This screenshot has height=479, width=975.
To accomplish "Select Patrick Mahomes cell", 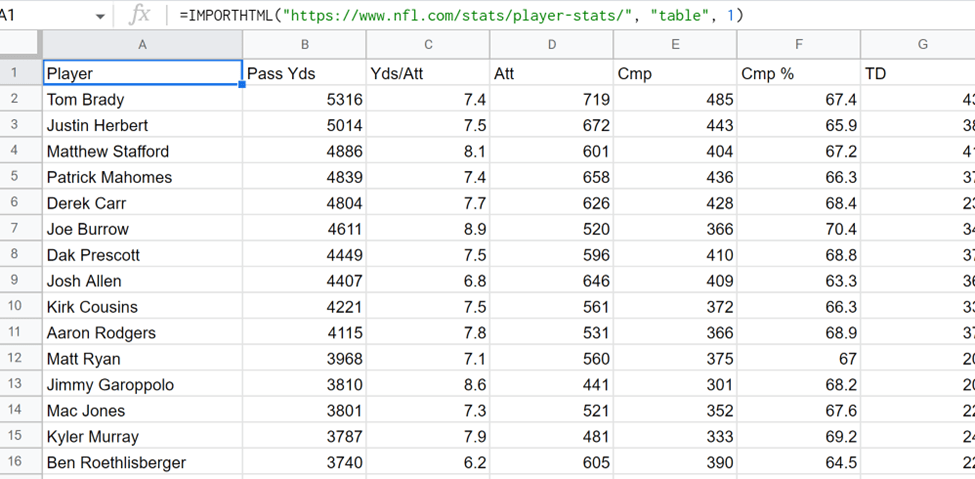I will (x=142, y=177).
